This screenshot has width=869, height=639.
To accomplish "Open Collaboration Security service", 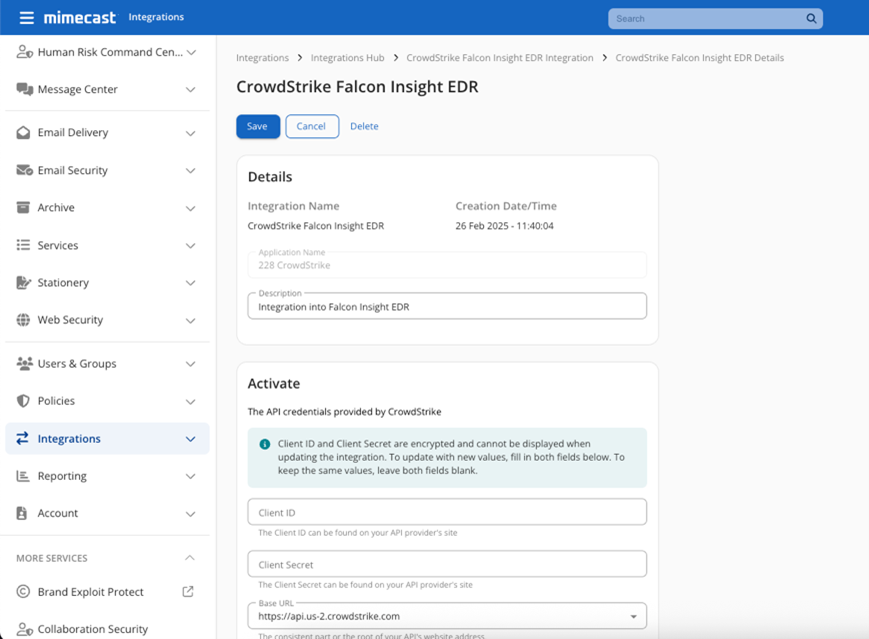I will click(x=93, y=629).
